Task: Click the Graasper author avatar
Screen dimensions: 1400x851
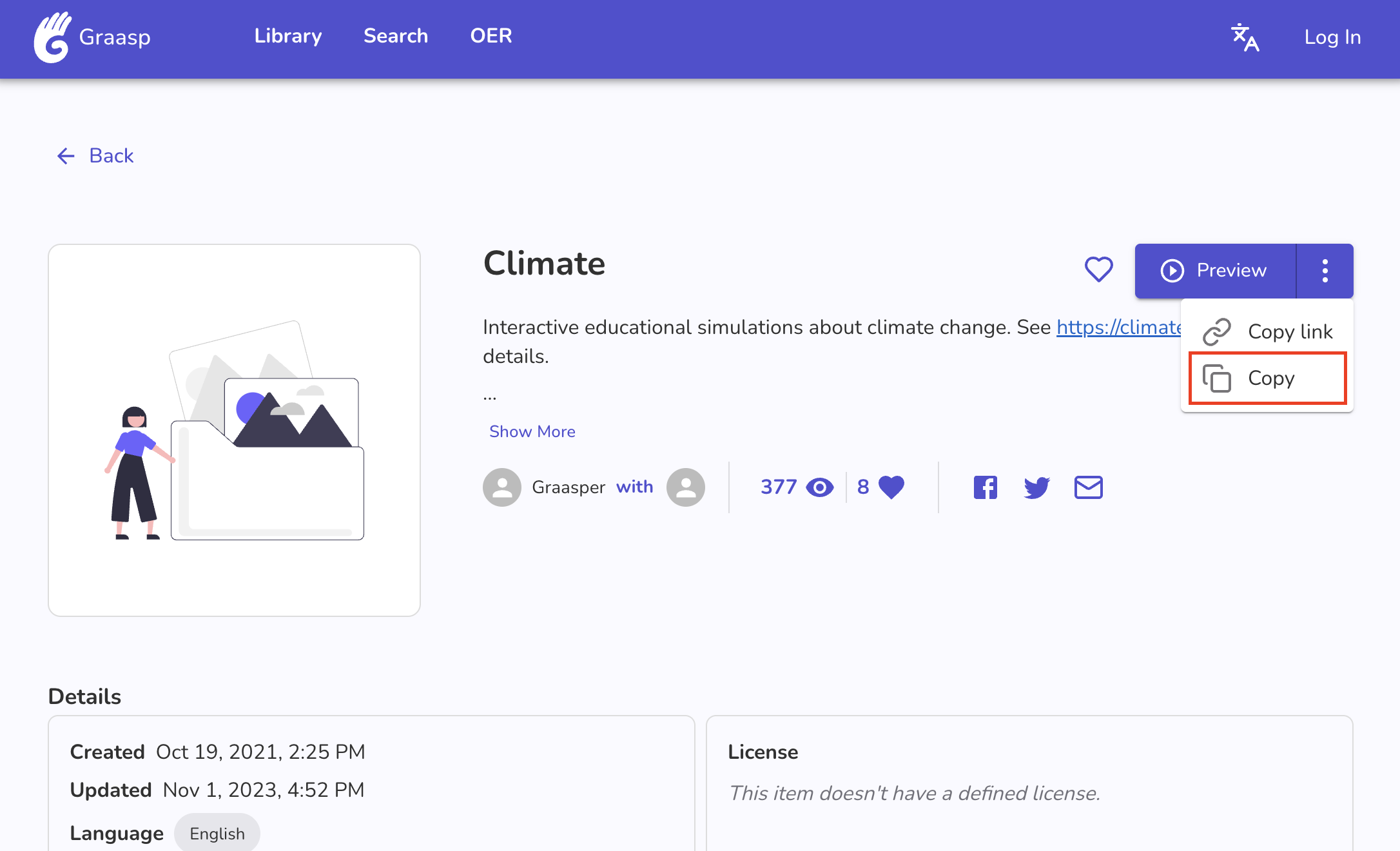Action: [x=501, y=487]
